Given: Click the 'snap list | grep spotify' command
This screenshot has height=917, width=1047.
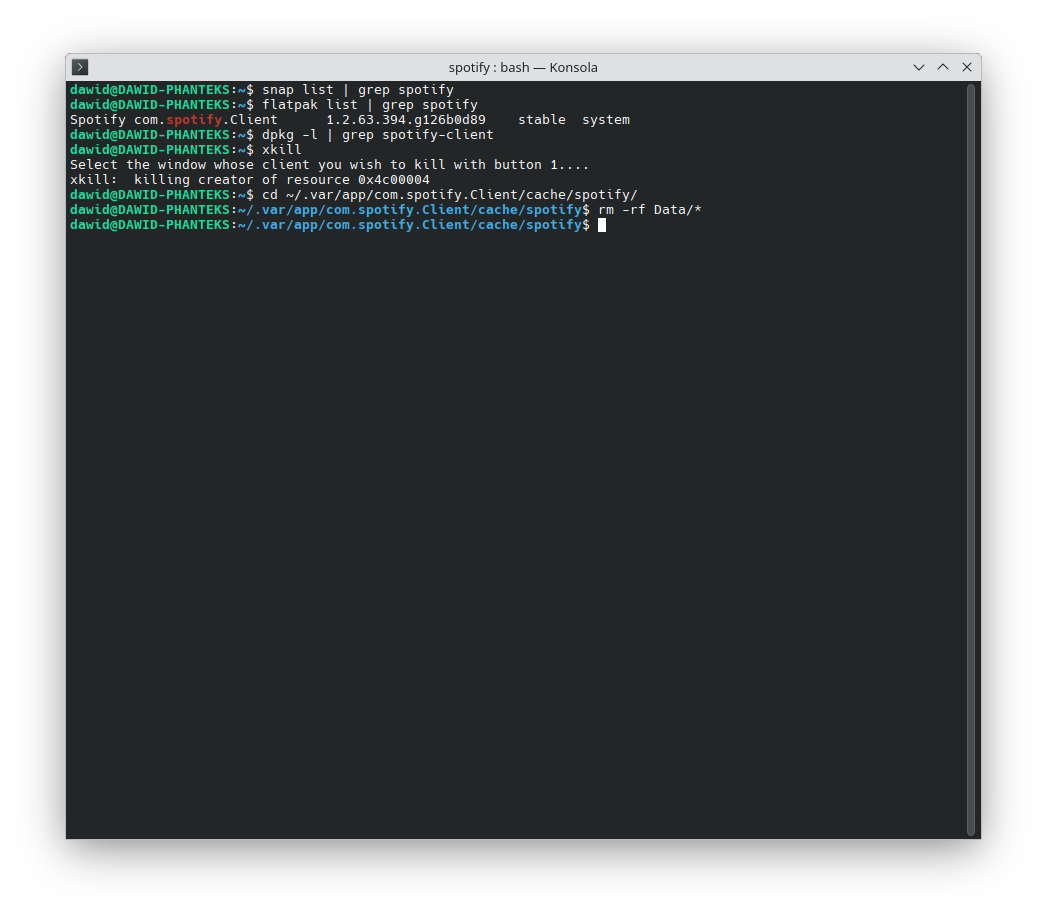Looking at the screenshot, I should point(358,89).
